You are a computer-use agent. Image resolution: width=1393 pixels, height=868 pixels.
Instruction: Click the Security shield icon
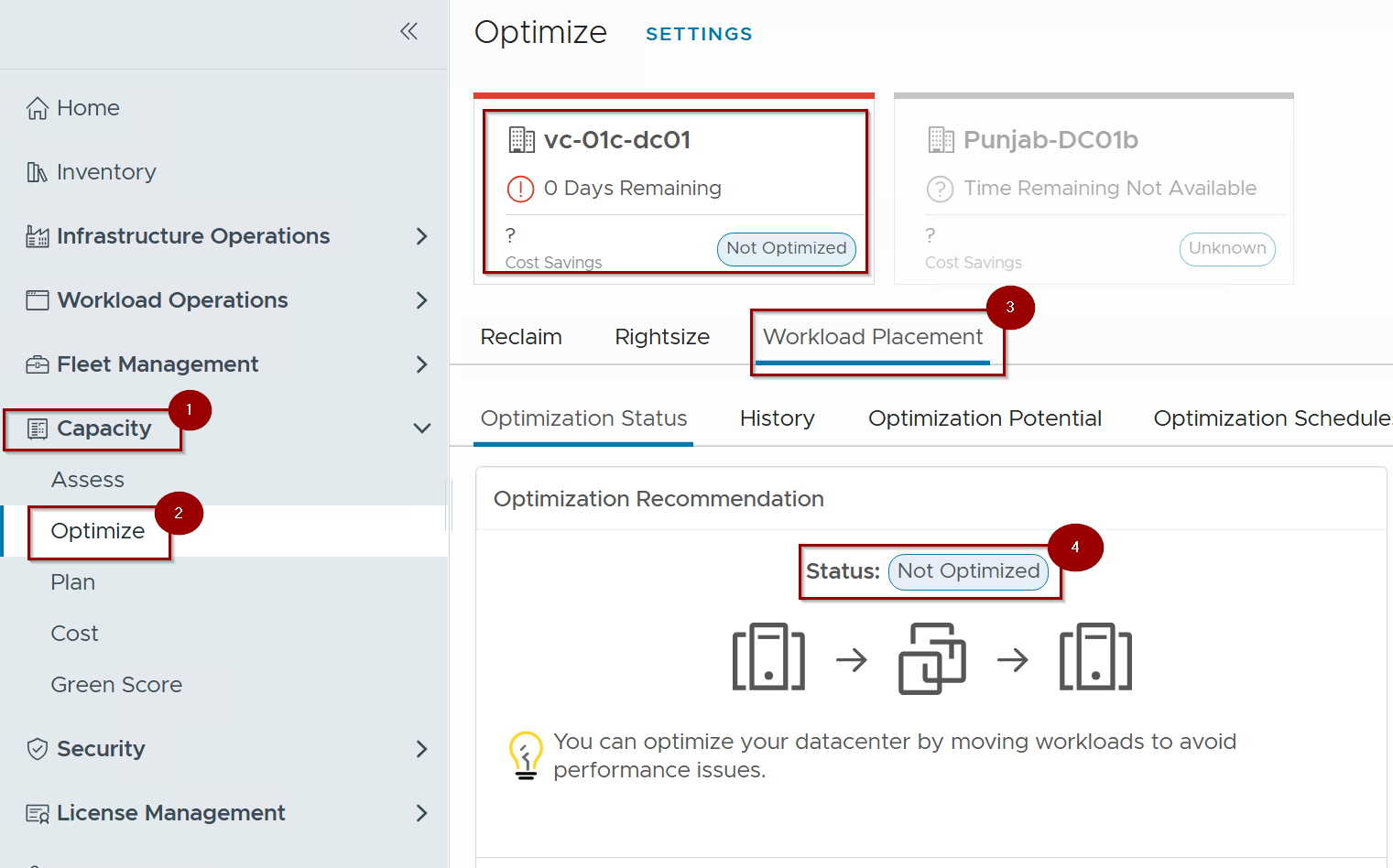coord(37,749)
